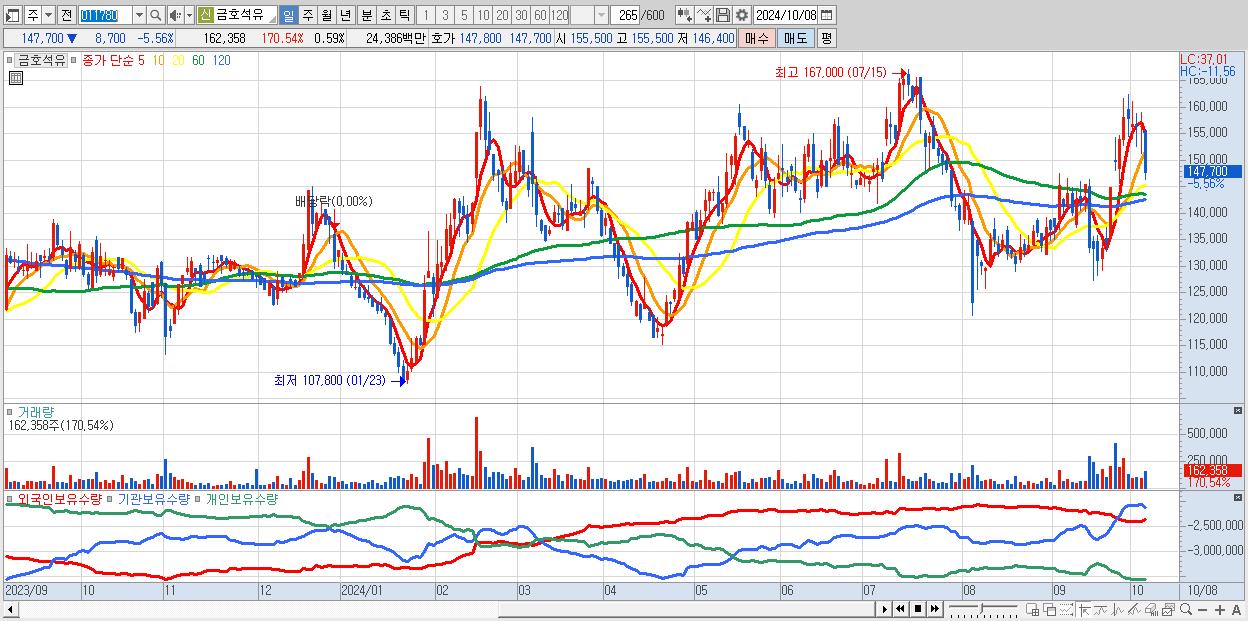
Task: Choose the 30 interval button
Action: point(521,16)
